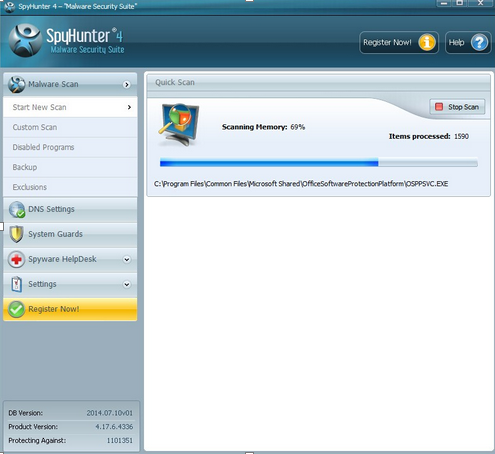Viewport: 495px width, 454px height.
Task: Expand the Malware Scan arrow
Action: point(126,85)
